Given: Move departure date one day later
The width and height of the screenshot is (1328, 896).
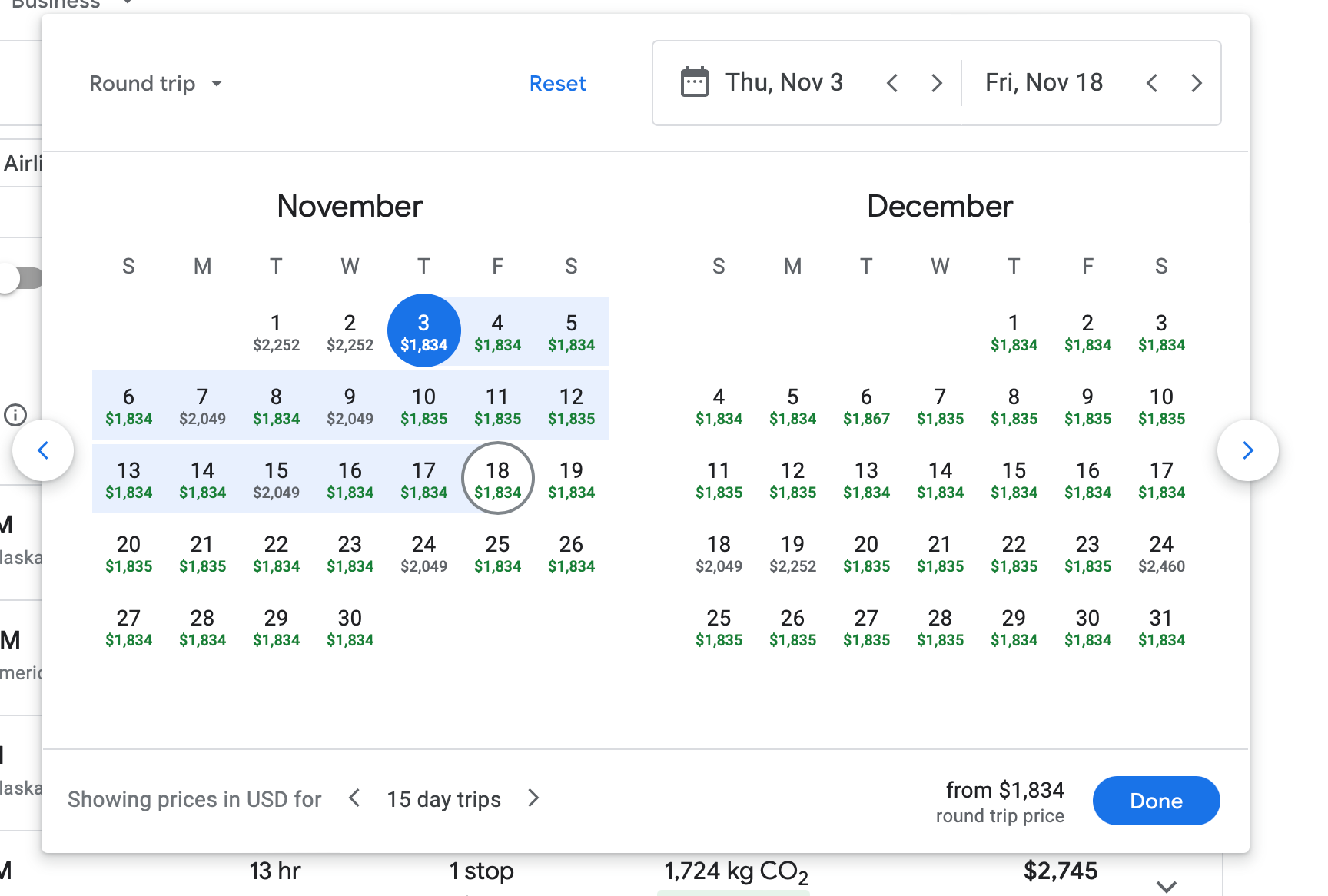Looking at the screenshot, I should (936, 83).
